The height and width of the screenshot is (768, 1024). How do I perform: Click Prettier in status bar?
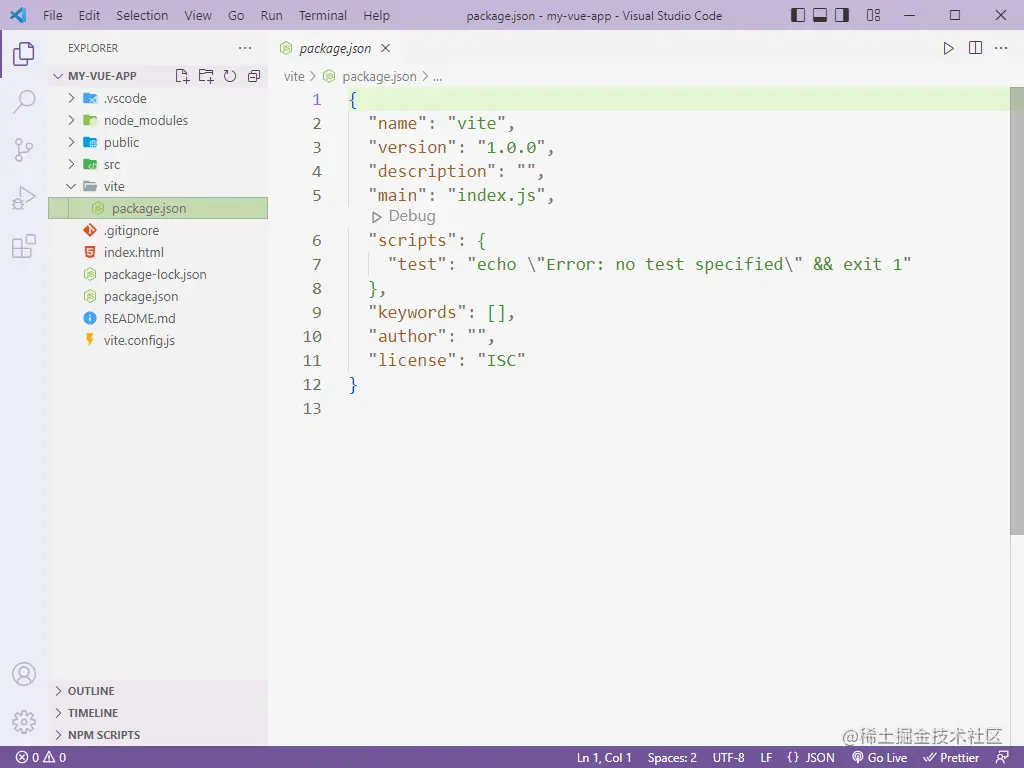click(951, 758)
